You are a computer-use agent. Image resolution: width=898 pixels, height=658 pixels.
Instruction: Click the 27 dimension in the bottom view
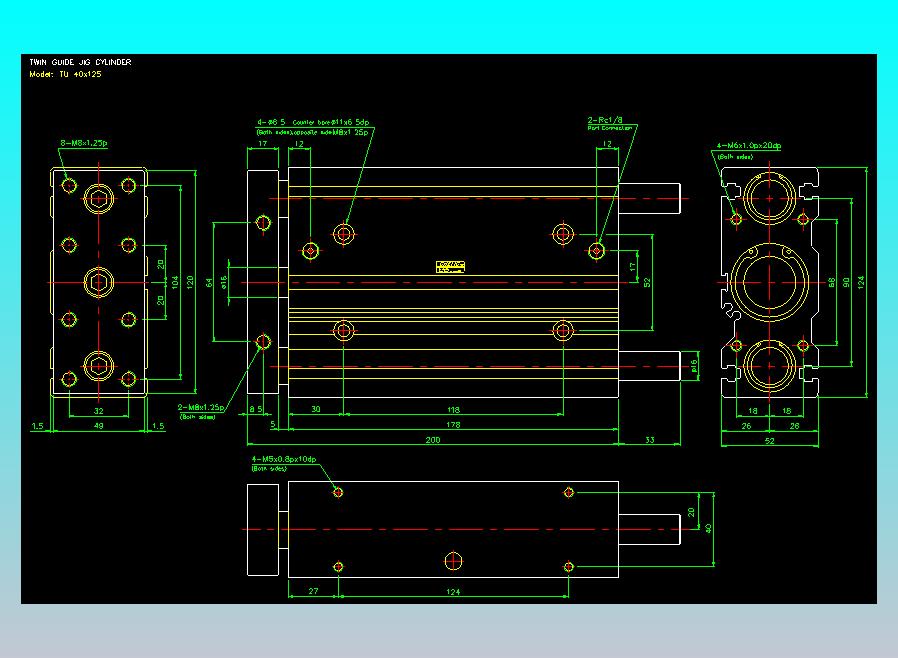point(313,591)
